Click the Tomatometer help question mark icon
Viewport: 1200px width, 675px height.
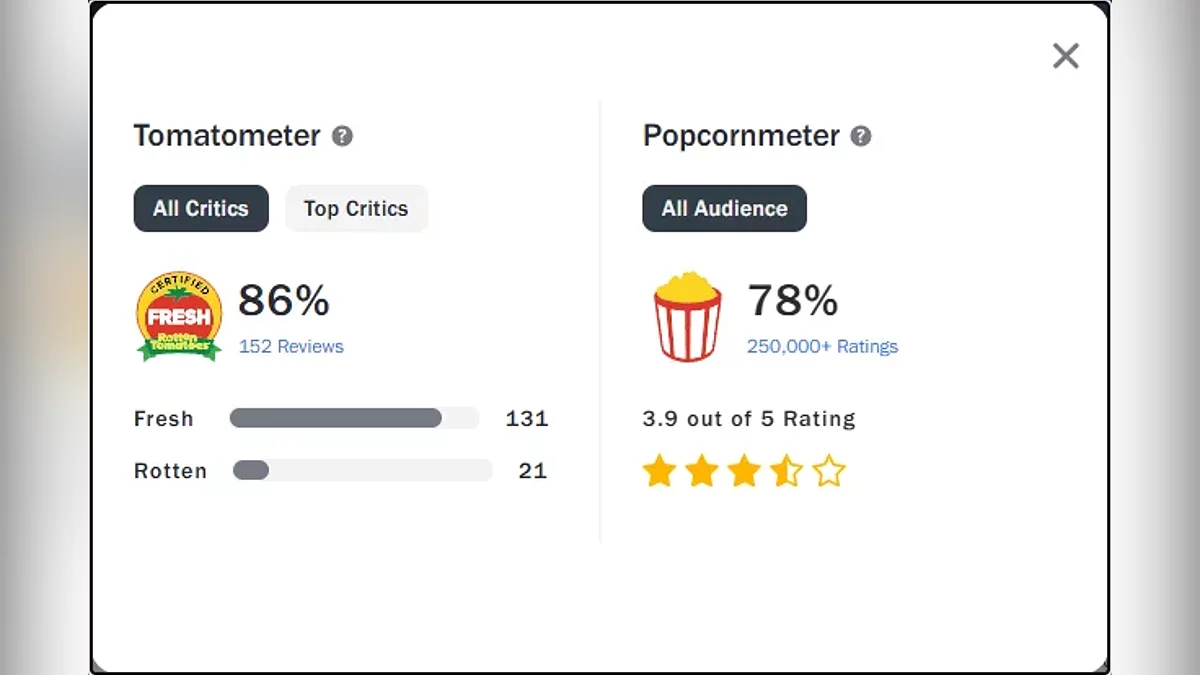click(x=342, y=136)
